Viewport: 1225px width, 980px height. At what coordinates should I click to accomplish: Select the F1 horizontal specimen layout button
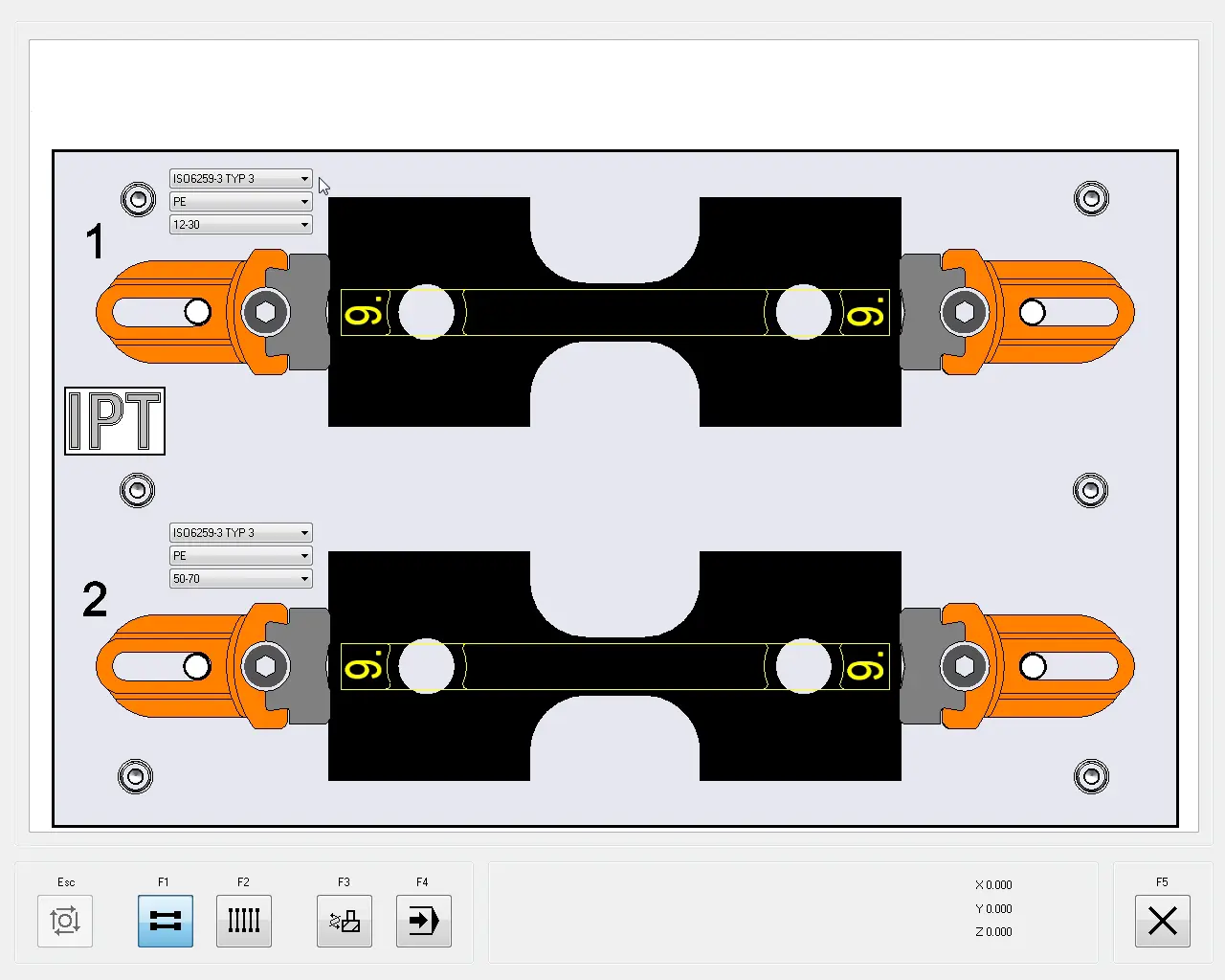[166, 921]
